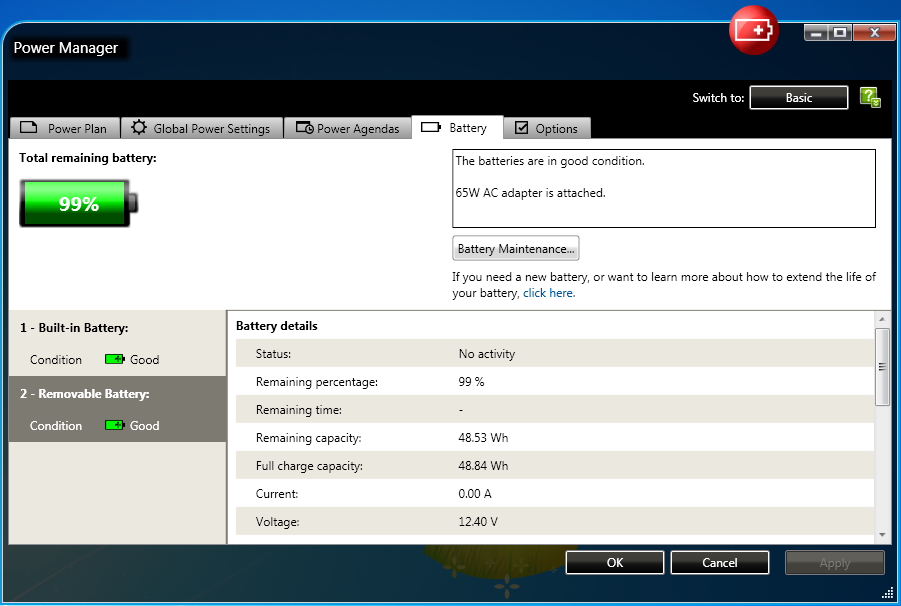Image resolution: width=901 pixels, height=606 pixels.
Task: Click the battery status message box
Action: (664, 188)
